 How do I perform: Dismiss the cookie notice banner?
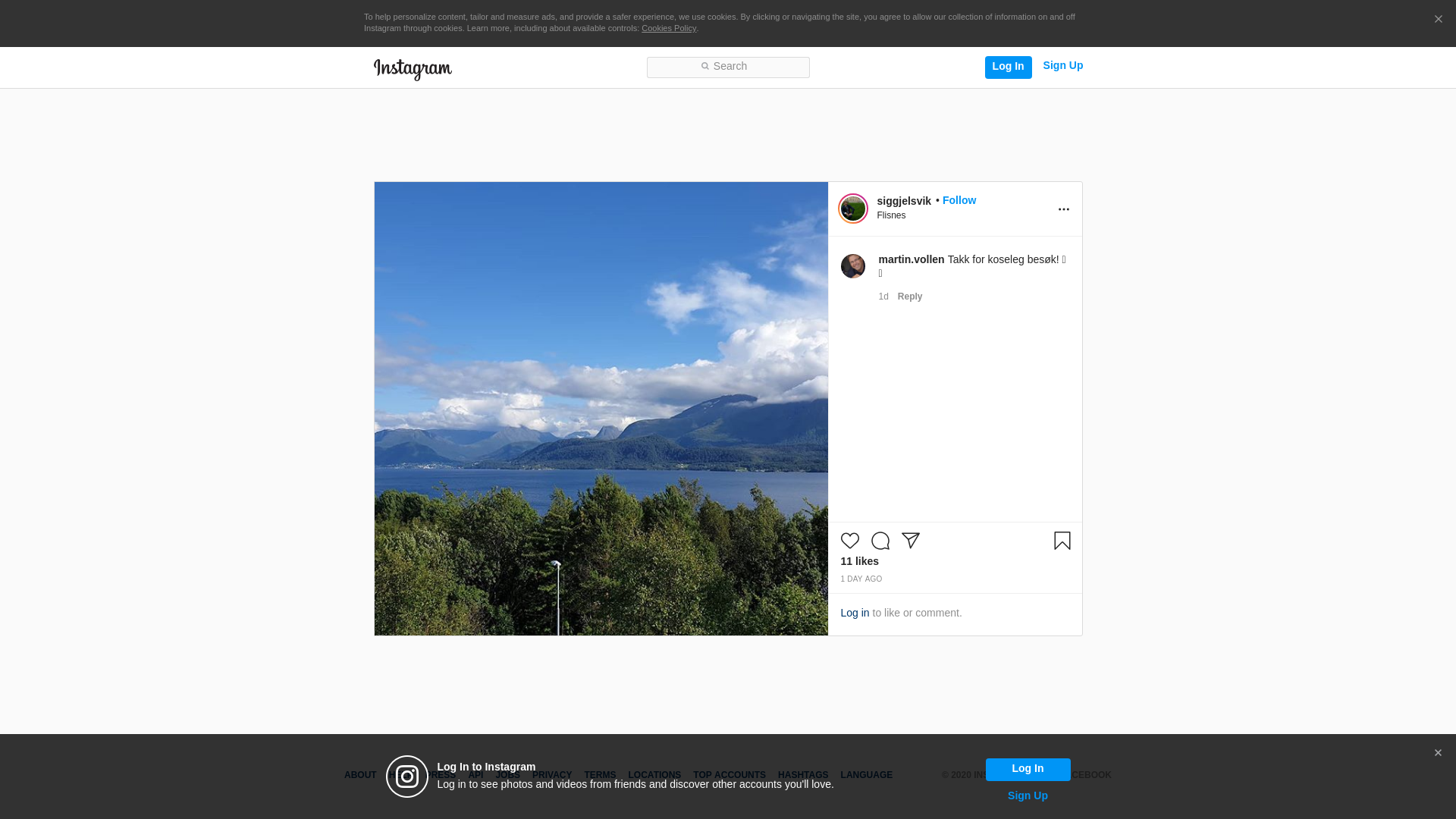pos(1438,20)
